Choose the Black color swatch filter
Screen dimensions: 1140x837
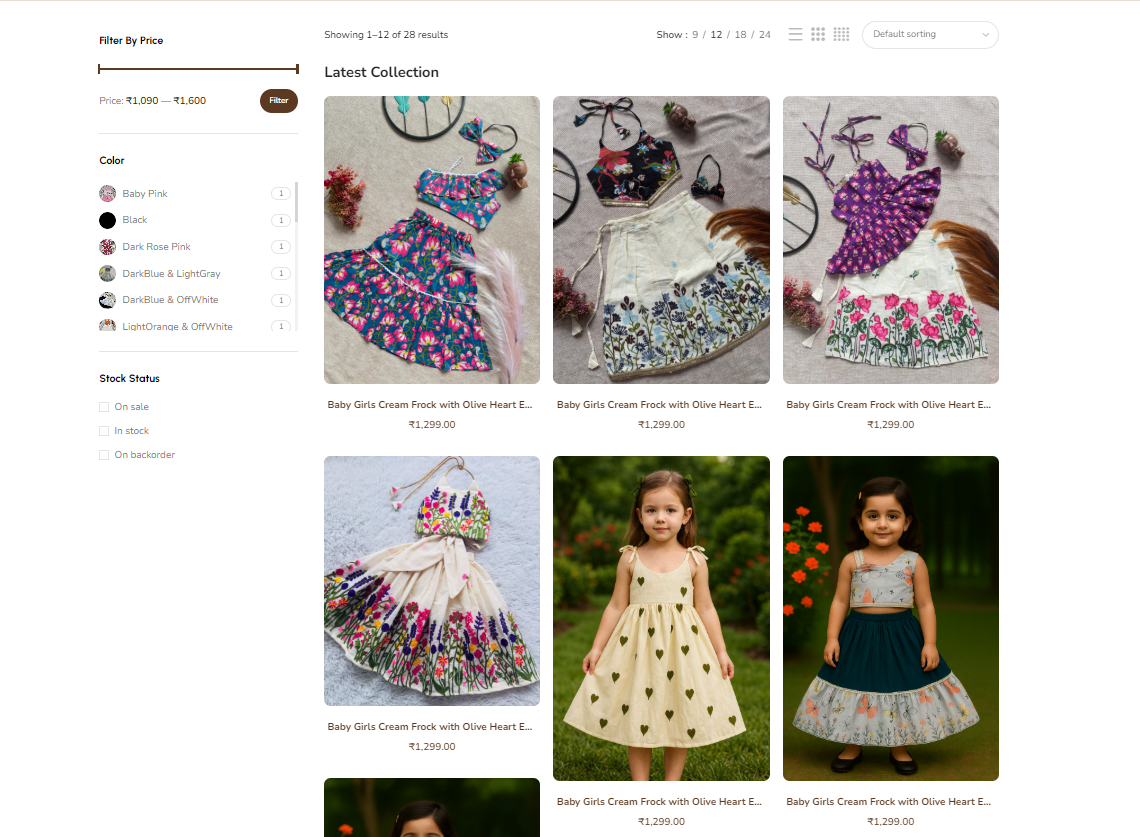click(108, 220)
